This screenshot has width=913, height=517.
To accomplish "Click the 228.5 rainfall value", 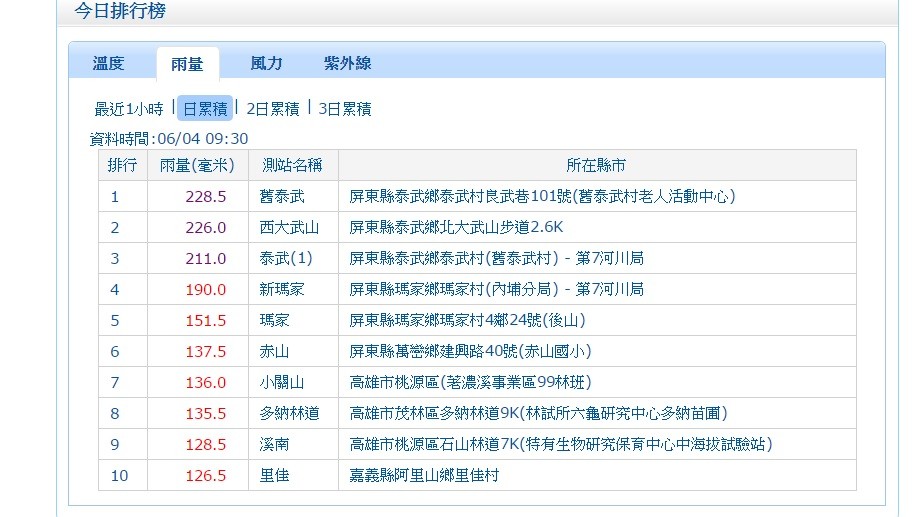I will click(206, 196).
